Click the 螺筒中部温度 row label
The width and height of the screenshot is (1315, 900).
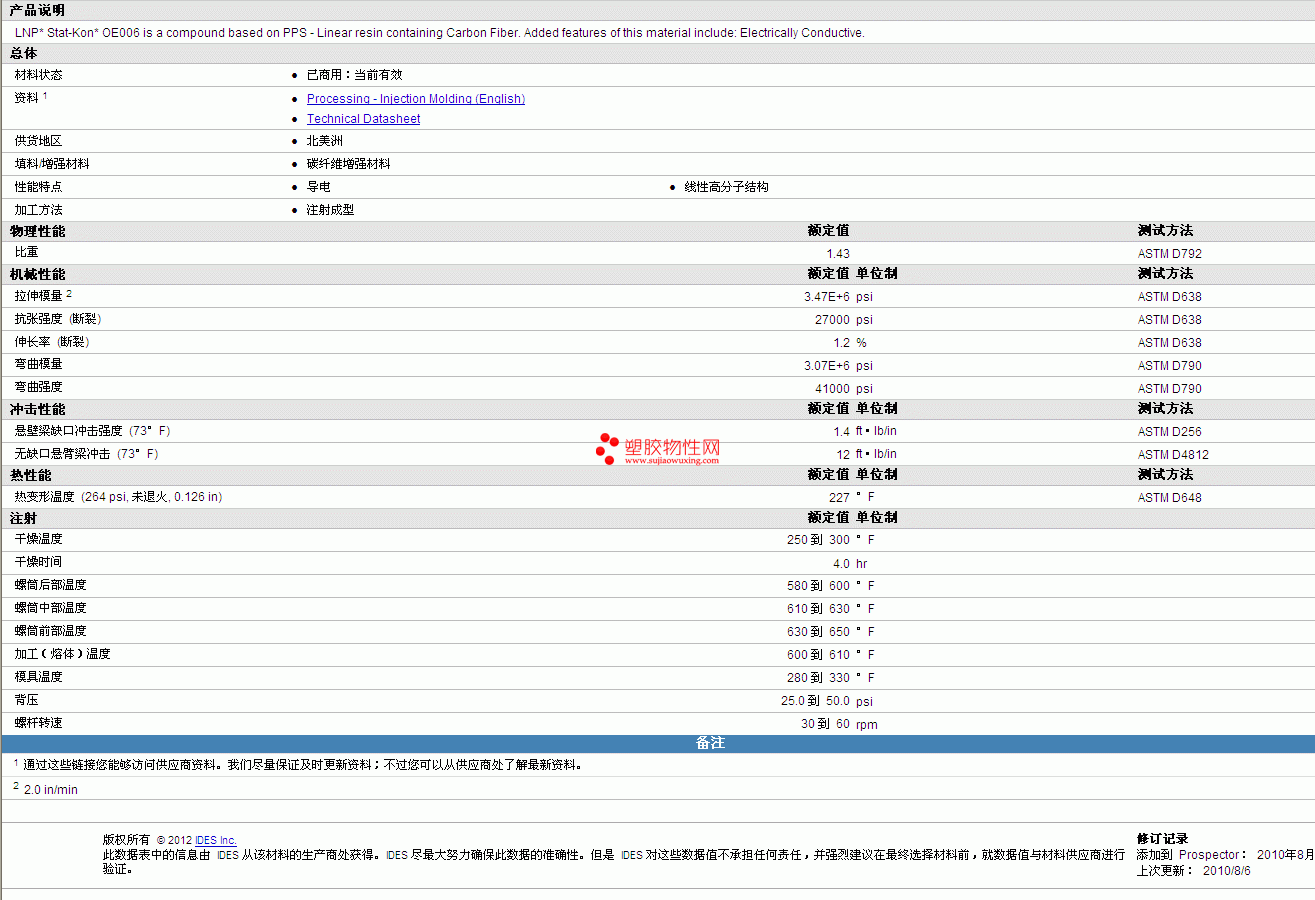pos(50,608)
